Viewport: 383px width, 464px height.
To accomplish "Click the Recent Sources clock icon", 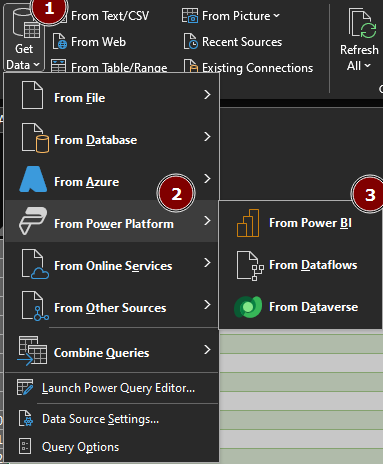I will [x=191, y=42].
